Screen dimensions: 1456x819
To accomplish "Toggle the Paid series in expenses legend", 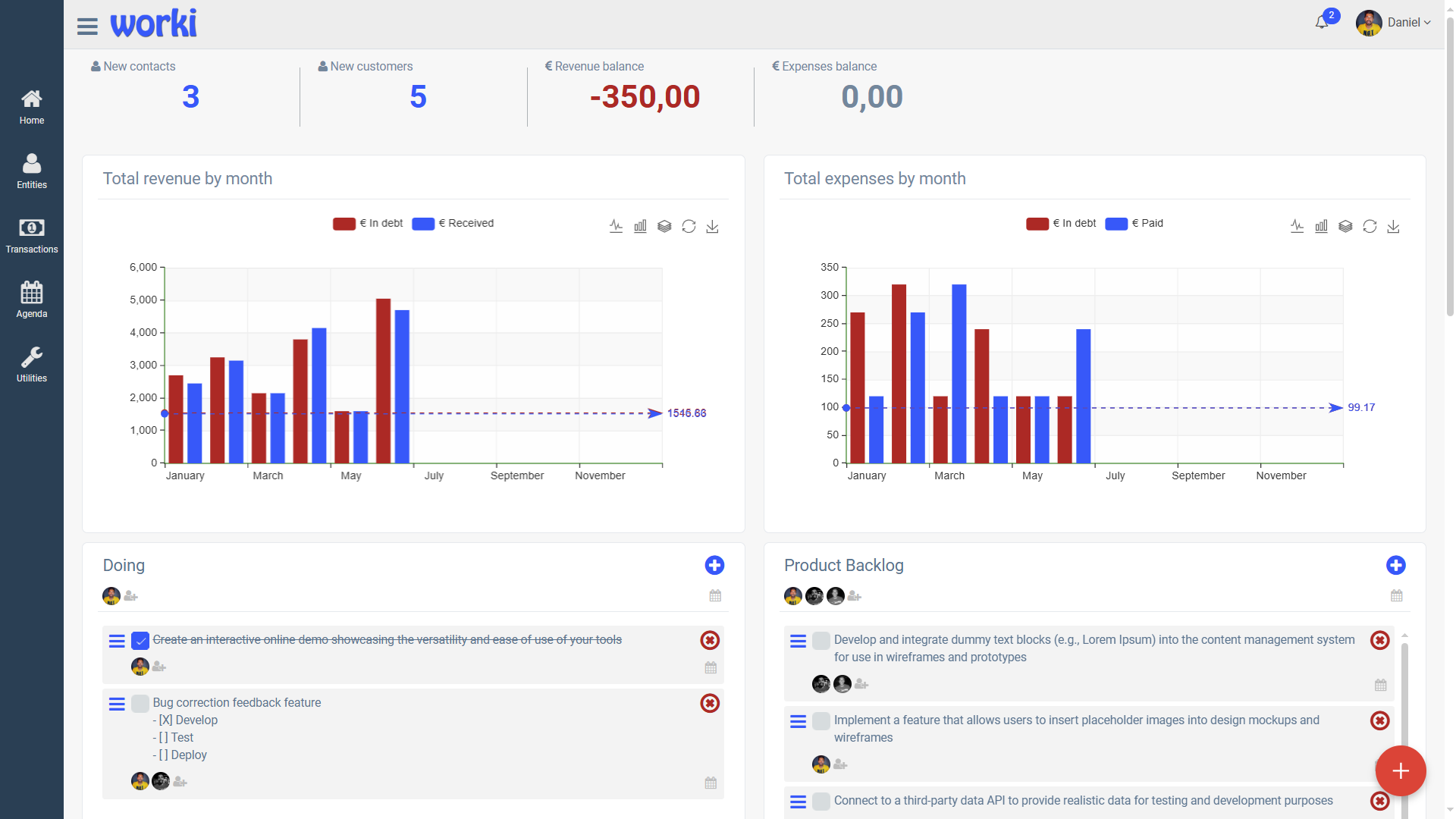I will [1134, 224].
